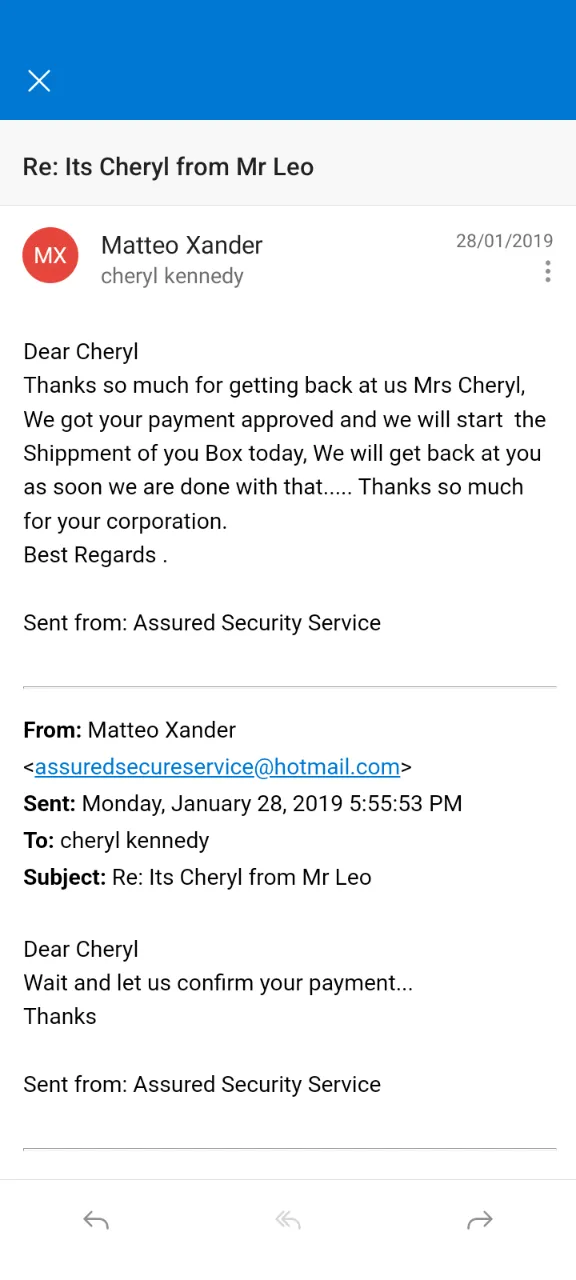Screen dimensions: 576x1280
Task: Tap the forward arrow icon
Action: tap(480, 1220)
